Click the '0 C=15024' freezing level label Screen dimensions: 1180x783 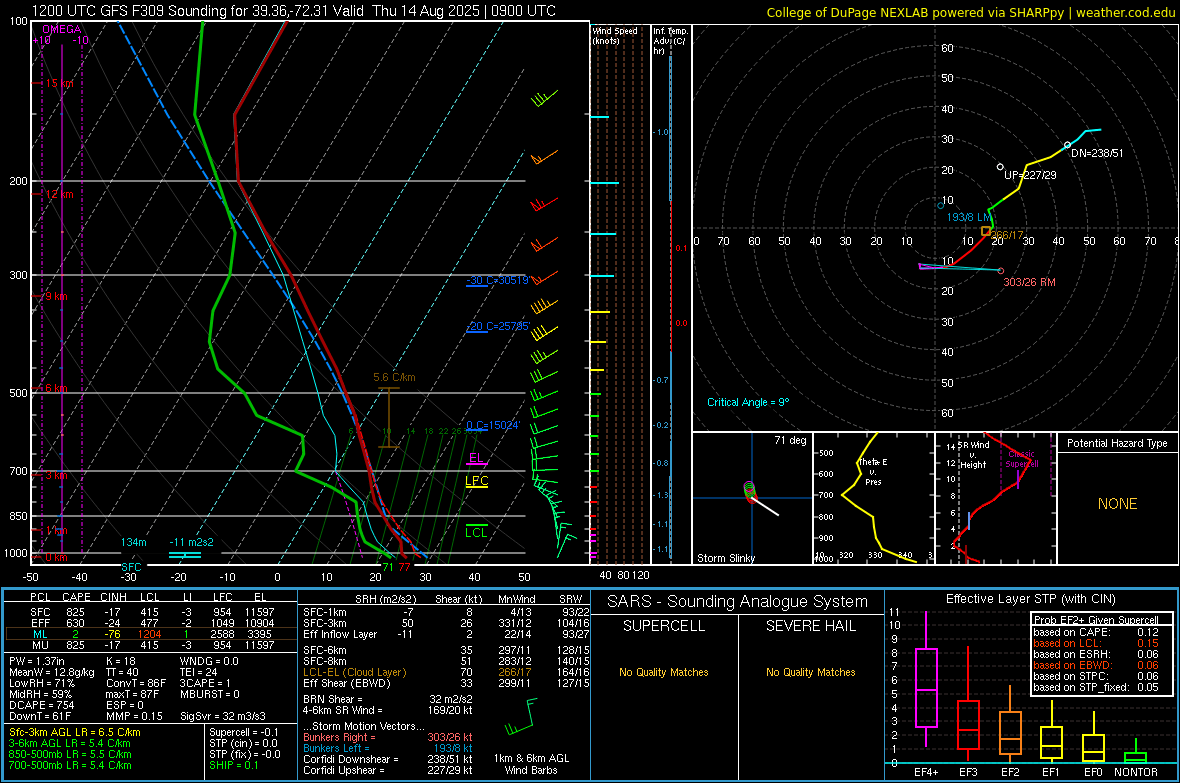pyautogui.click(x=493, y=425)
